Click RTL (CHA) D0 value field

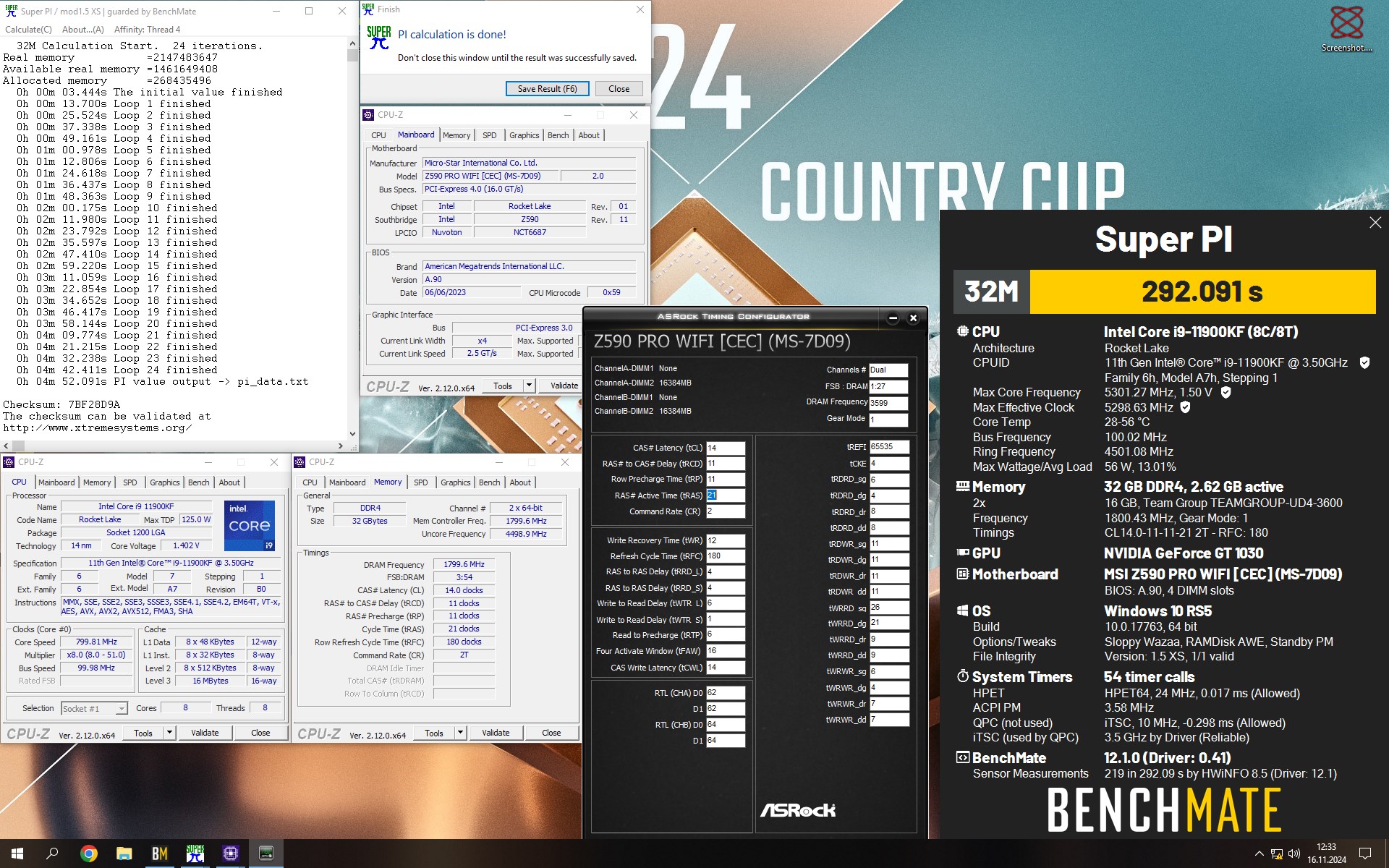pyautogui.click(x=725, y=693)
